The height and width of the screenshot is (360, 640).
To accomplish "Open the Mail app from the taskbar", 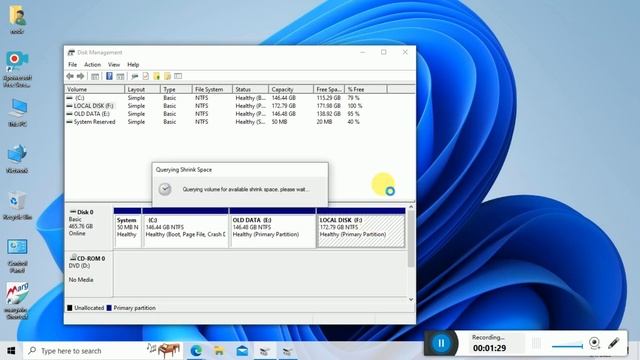I will (242, 351).
